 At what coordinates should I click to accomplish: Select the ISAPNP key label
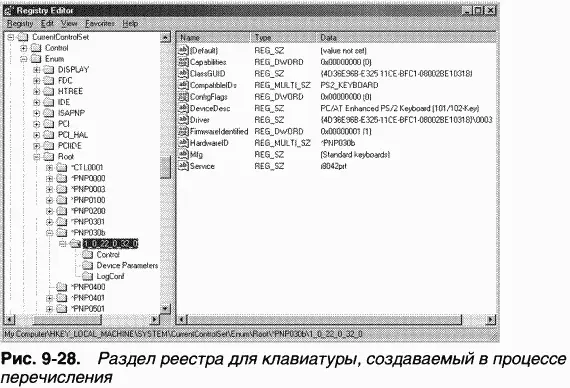(71, 113)
